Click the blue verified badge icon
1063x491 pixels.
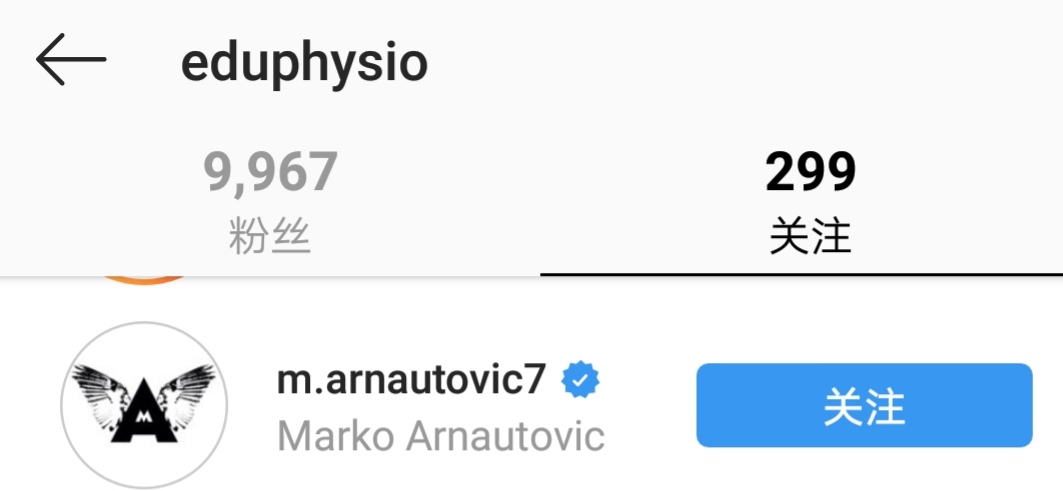[580, 380]
